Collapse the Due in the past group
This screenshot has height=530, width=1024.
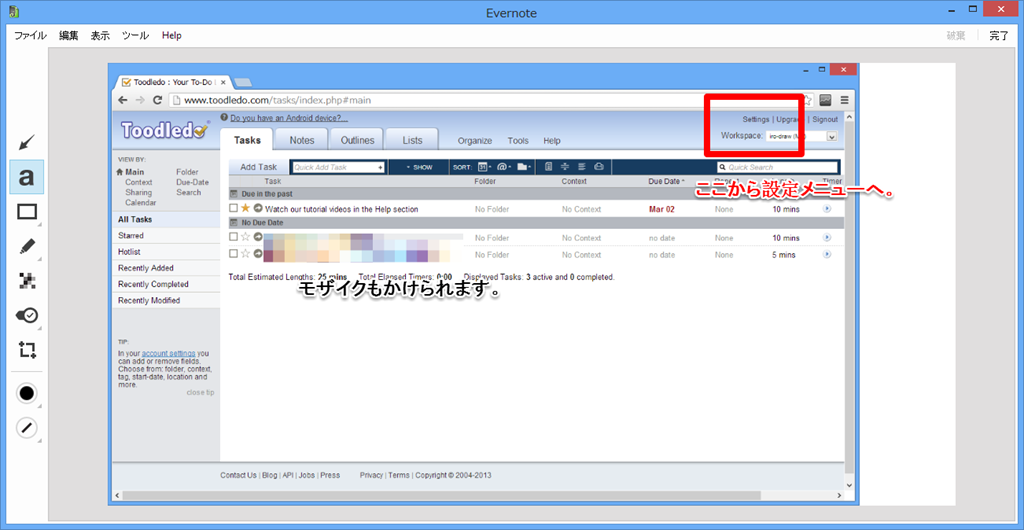pyautogui.click(x=234, y=194)
